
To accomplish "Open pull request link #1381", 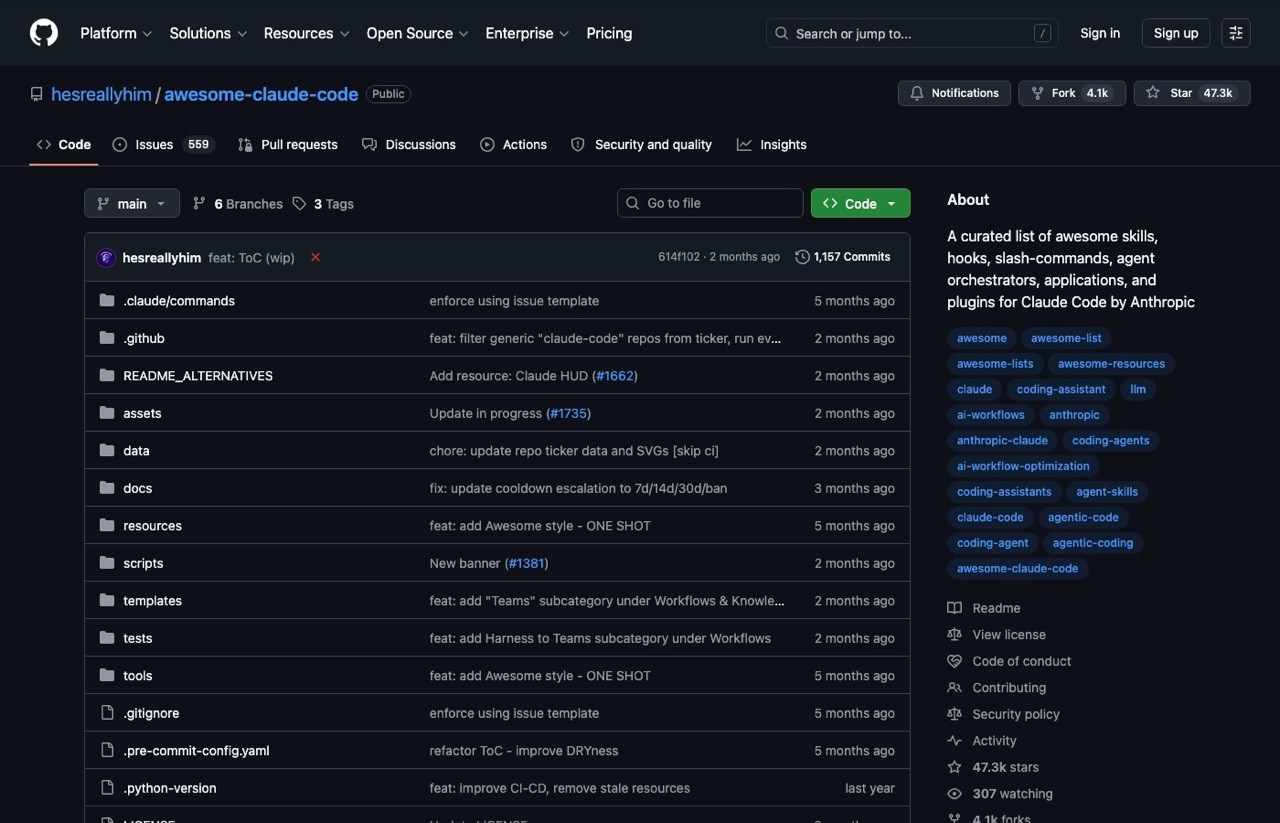I will [x=526, y=563].
